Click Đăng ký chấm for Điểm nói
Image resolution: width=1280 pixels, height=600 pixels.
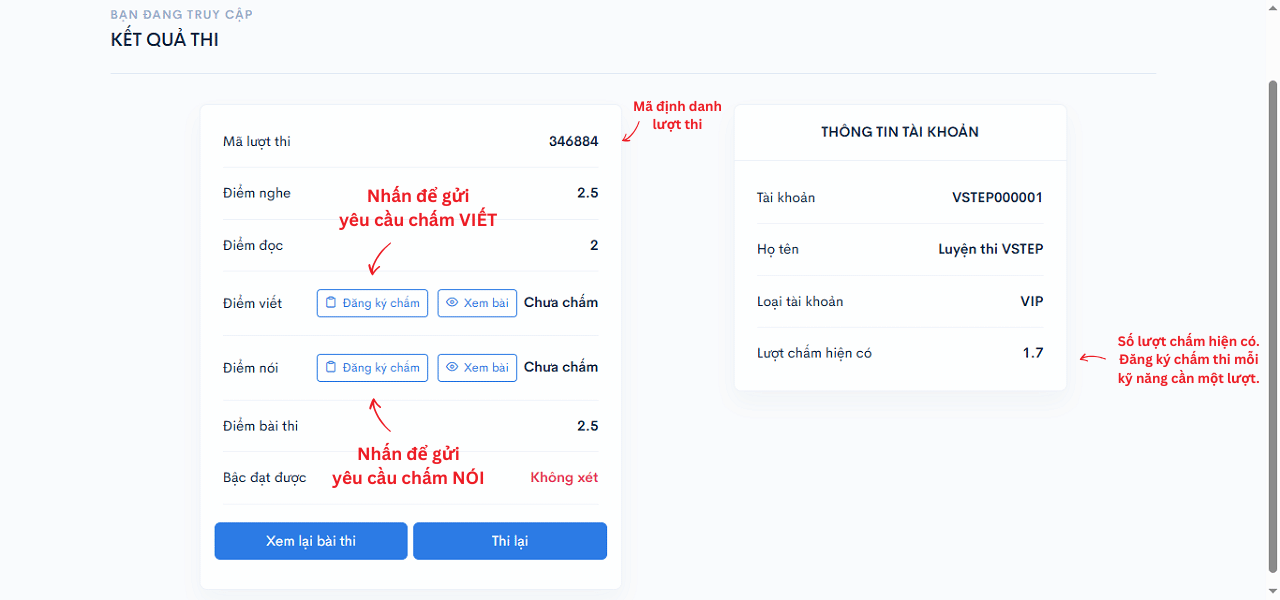point(372,368)
